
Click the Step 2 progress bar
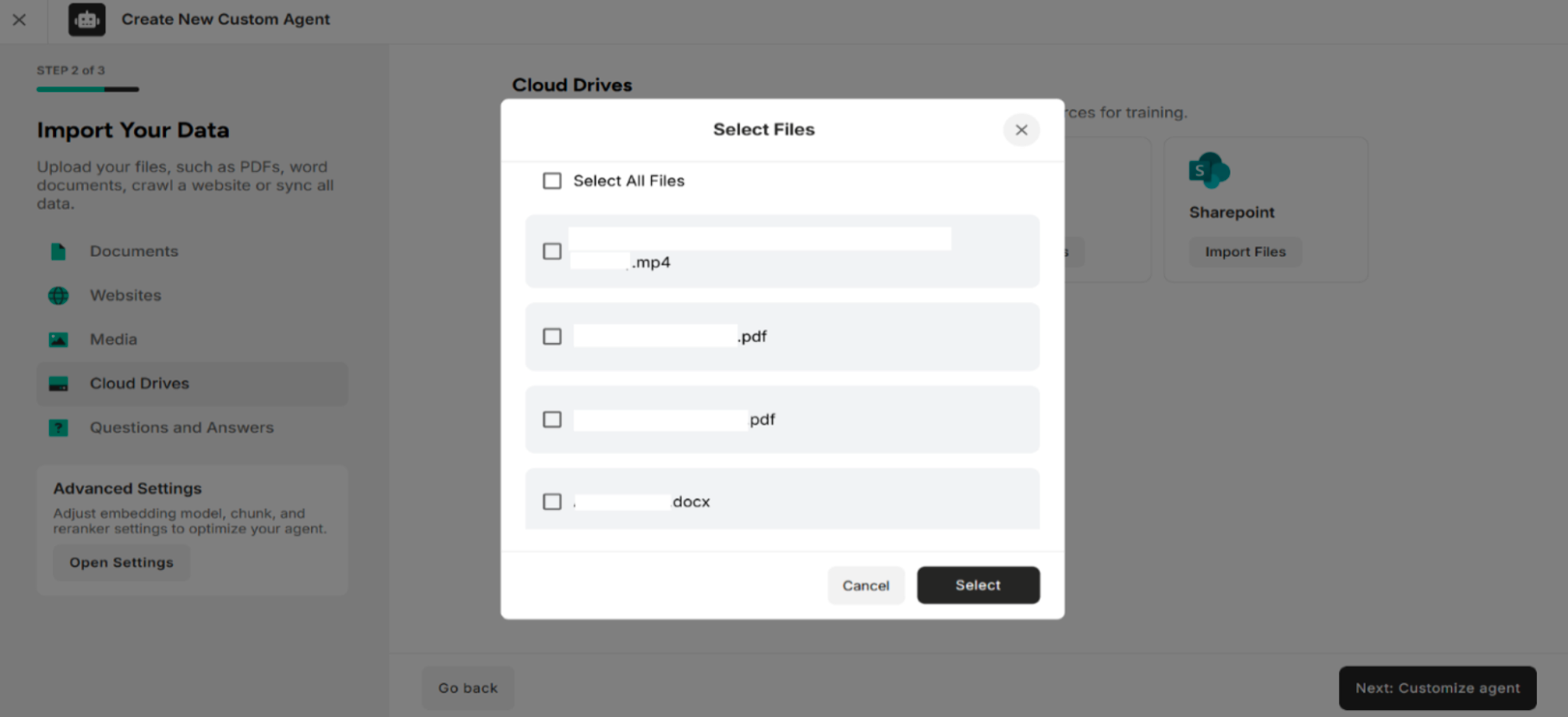coord(88,89)
